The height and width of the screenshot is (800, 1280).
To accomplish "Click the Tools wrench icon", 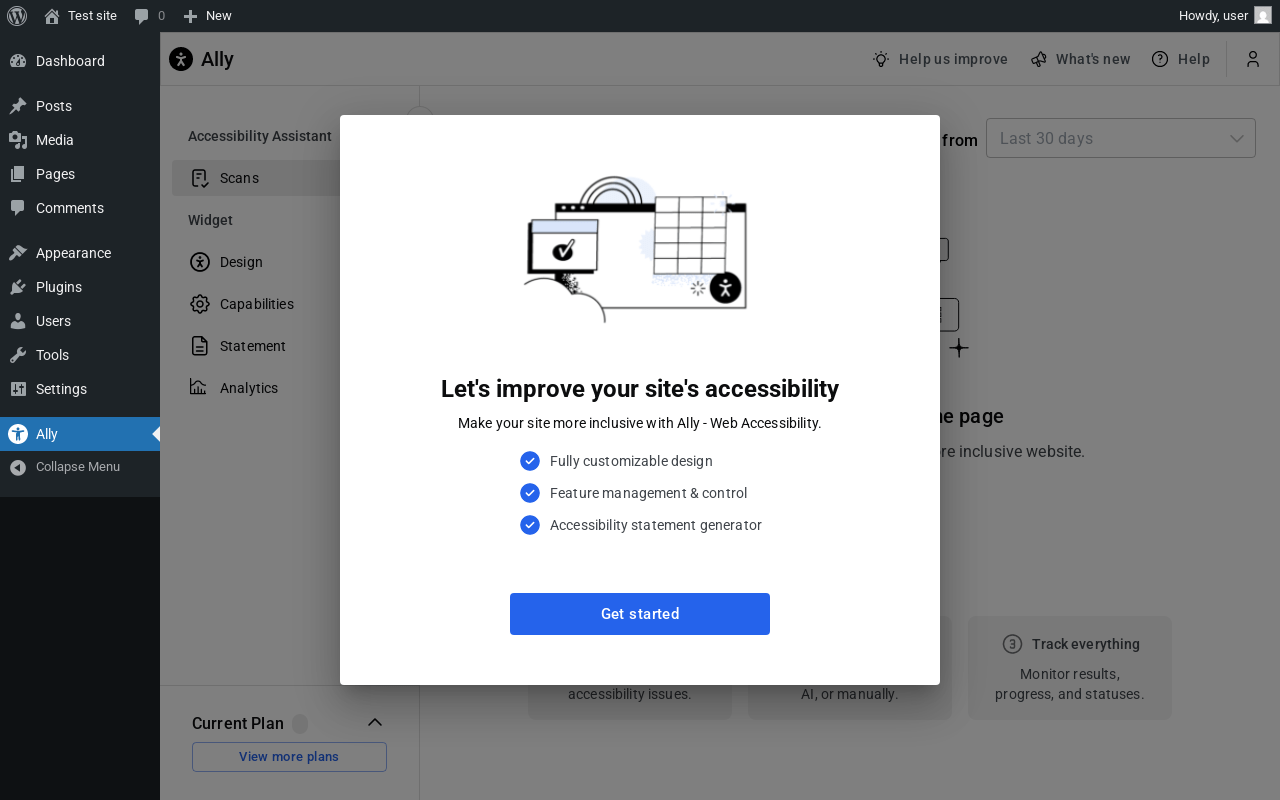I will pos(18,355).
